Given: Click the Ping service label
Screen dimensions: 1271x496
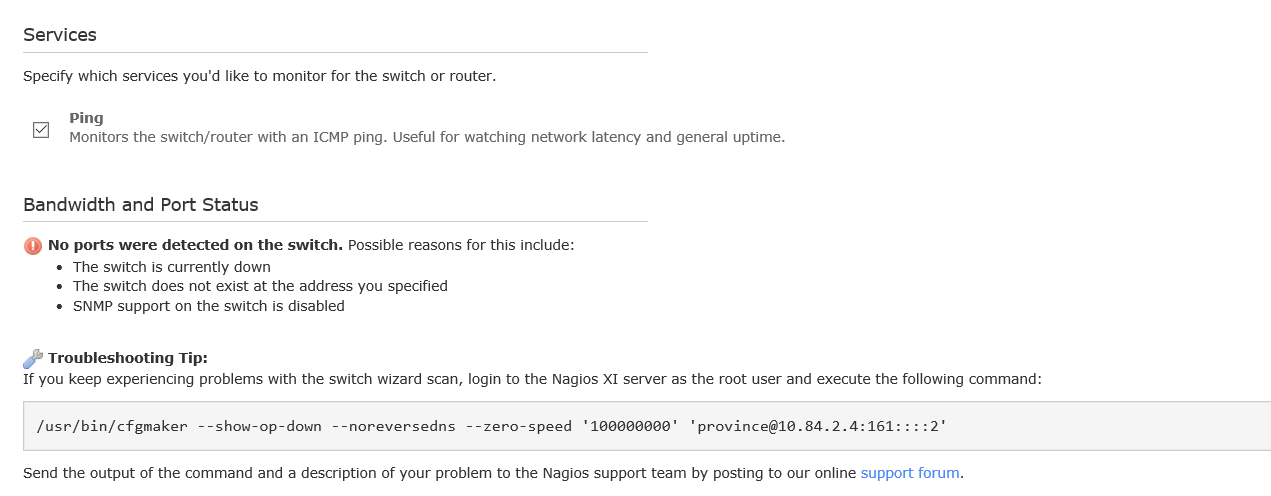Looking at the screenshot, I should [86, 118].
